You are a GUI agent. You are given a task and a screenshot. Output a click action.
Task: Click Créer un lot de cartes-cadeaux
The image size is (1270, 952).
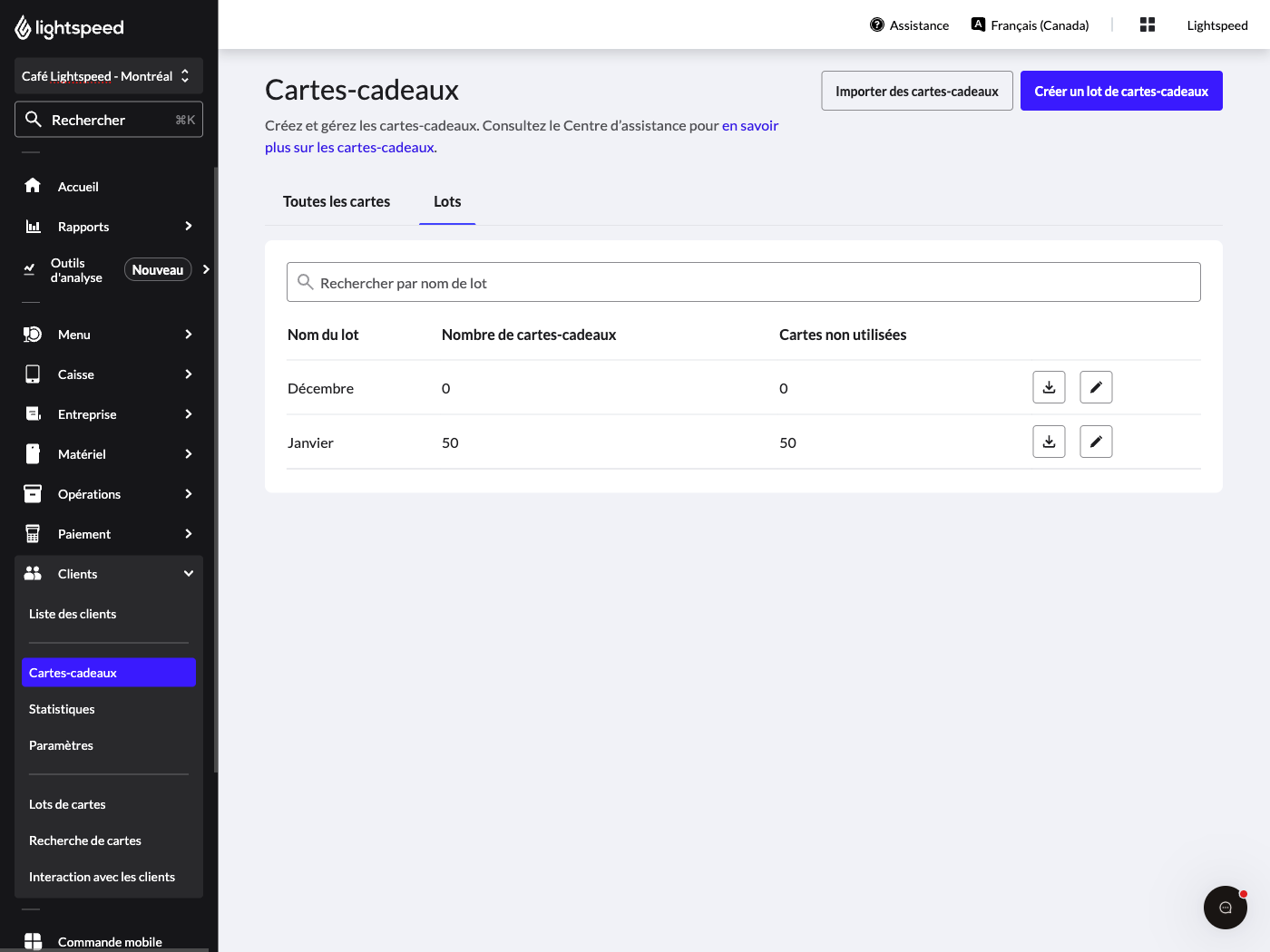coord(1121,91)
